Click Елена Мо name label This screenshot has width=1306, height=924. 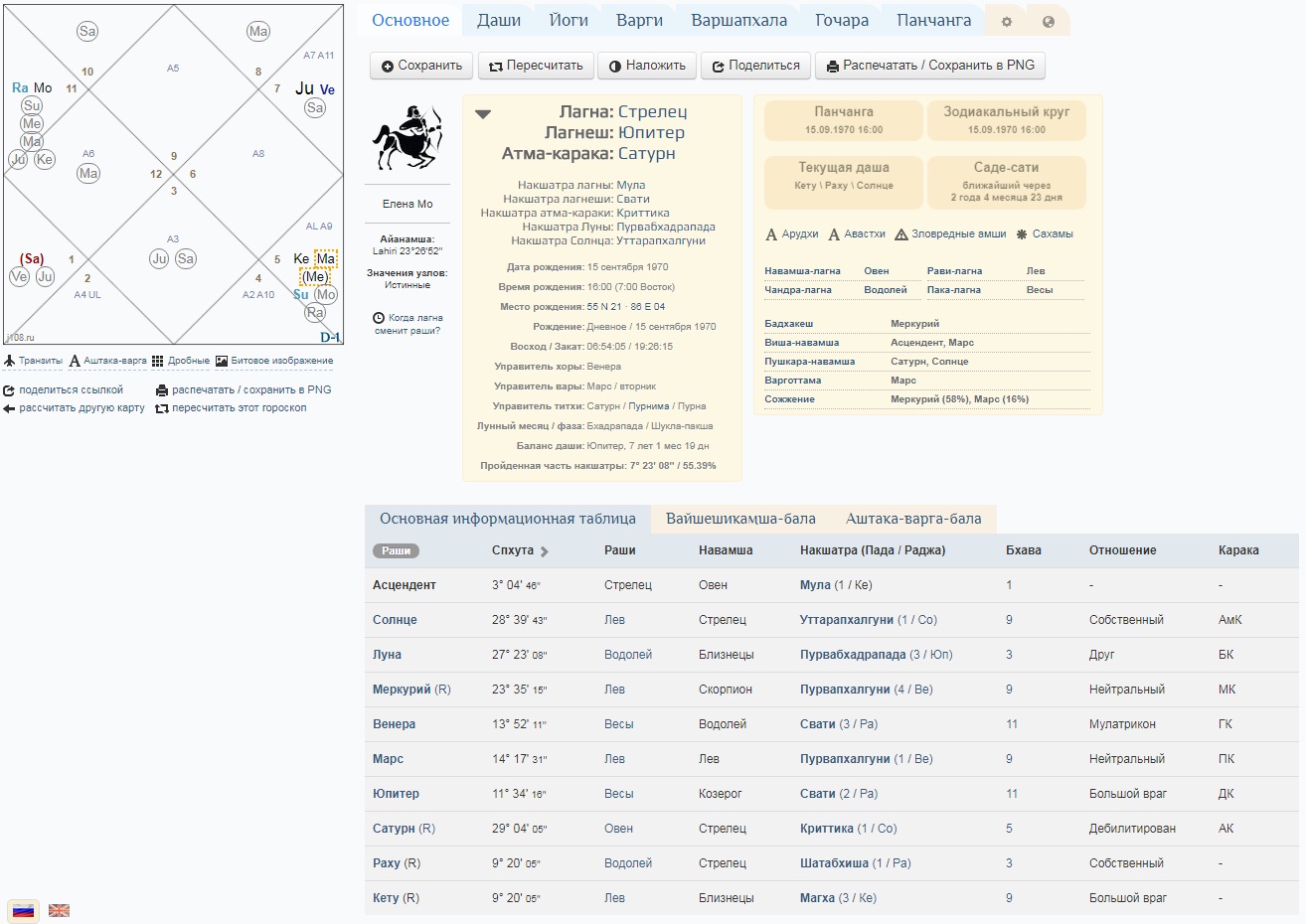click(x=408, y=204)
